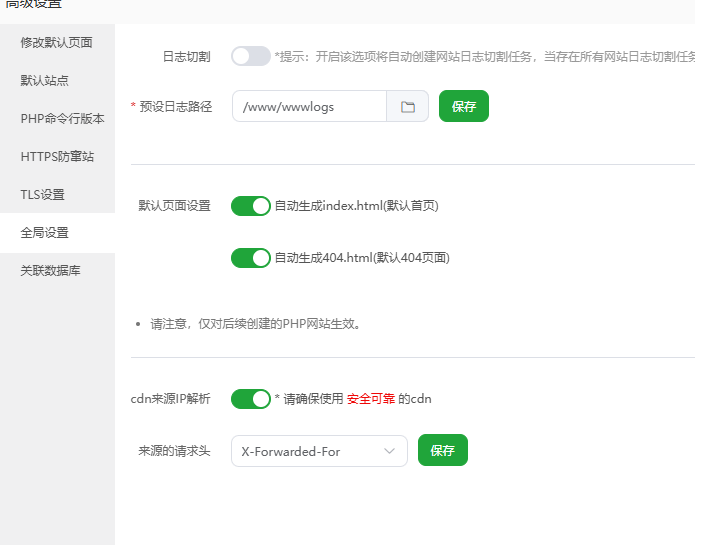Click the 自动生成404.html(默认404页面) label text
This screenshot has width=702, height=545.
point(362,258)
